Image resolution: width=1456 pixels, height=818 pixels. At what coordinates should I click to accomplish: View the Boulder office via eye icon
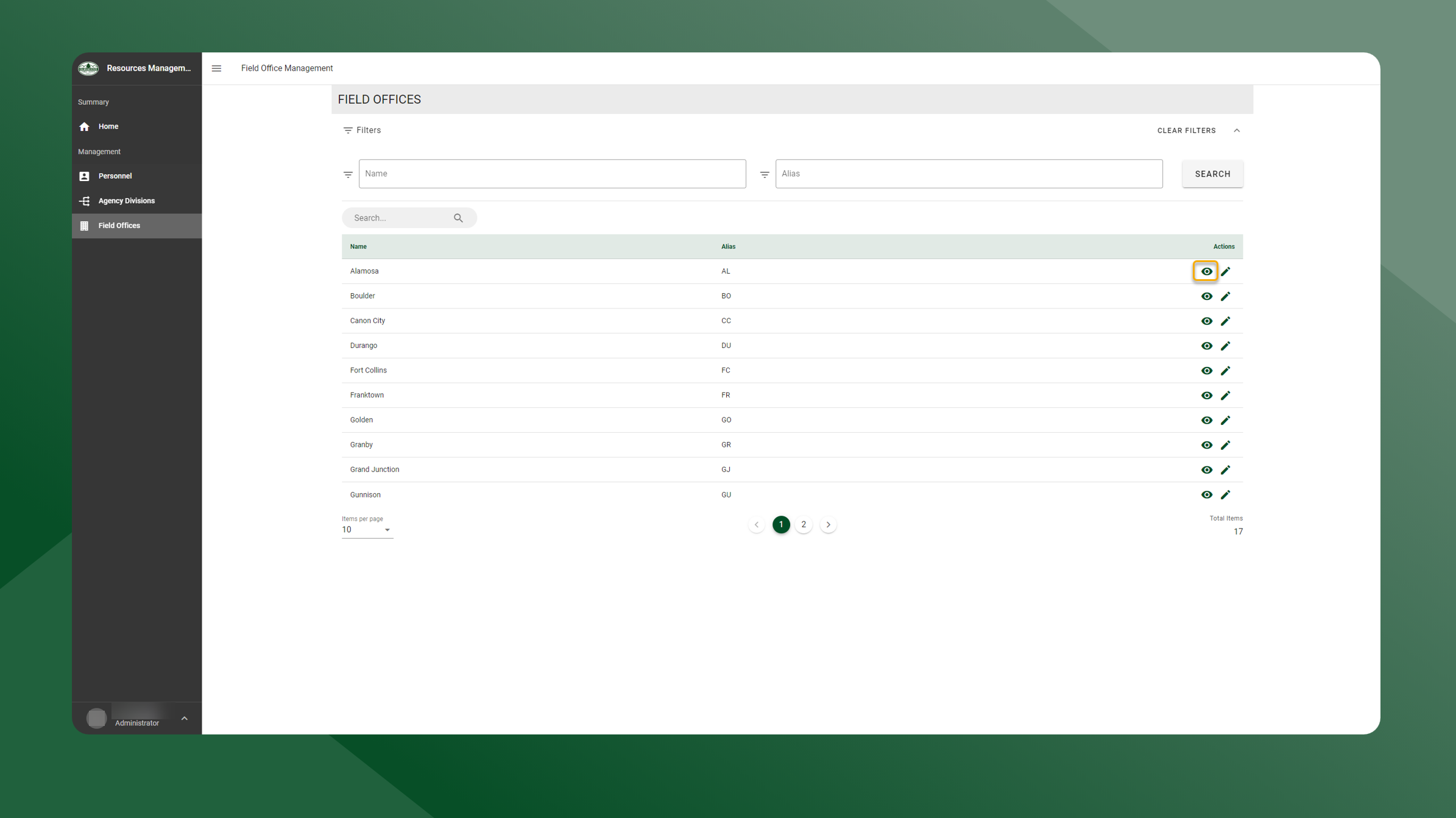click(x=1206, y=296)
